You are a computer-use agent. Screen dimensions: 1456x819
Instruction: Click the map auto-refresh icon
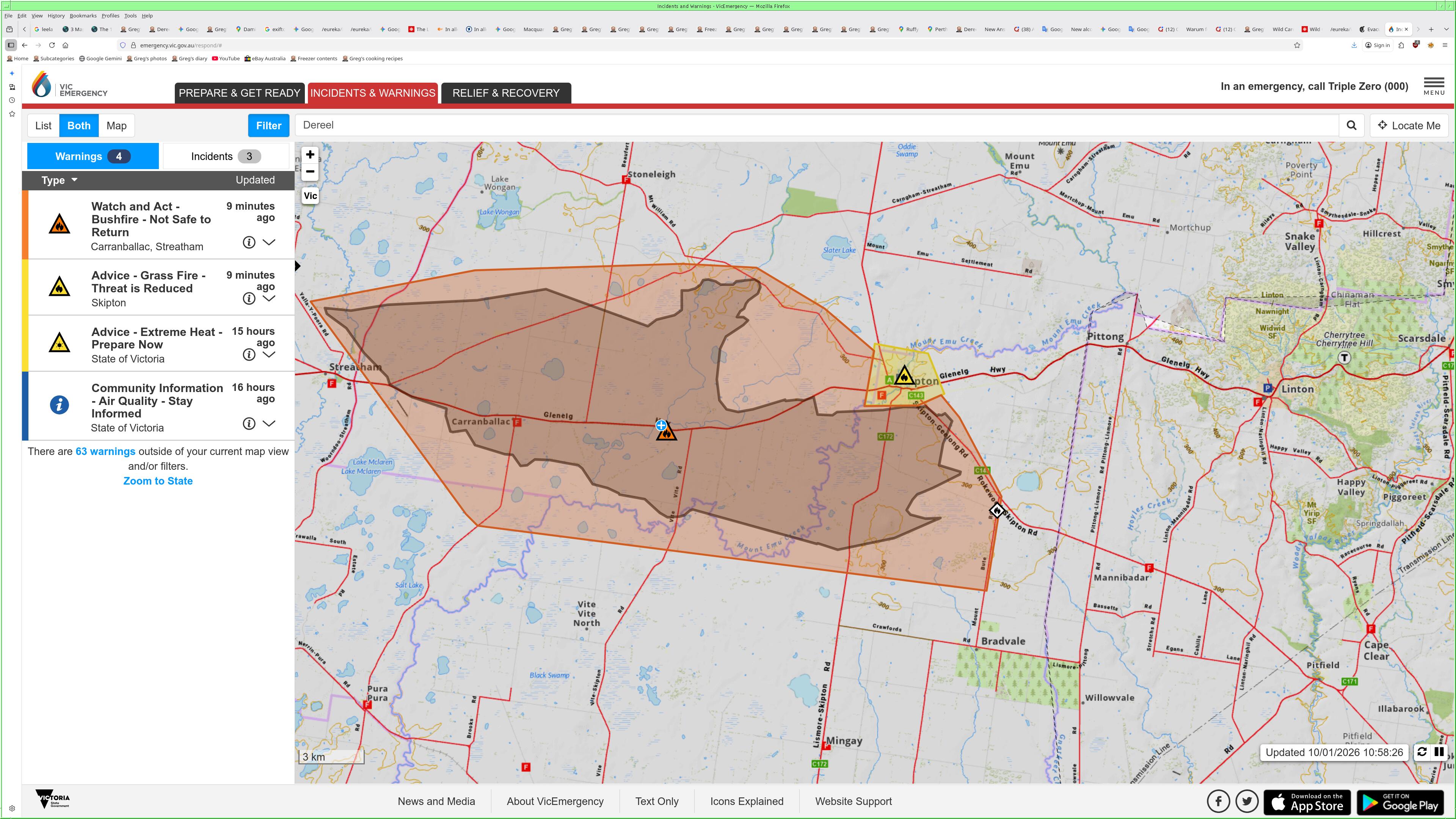pos(1422,752)
